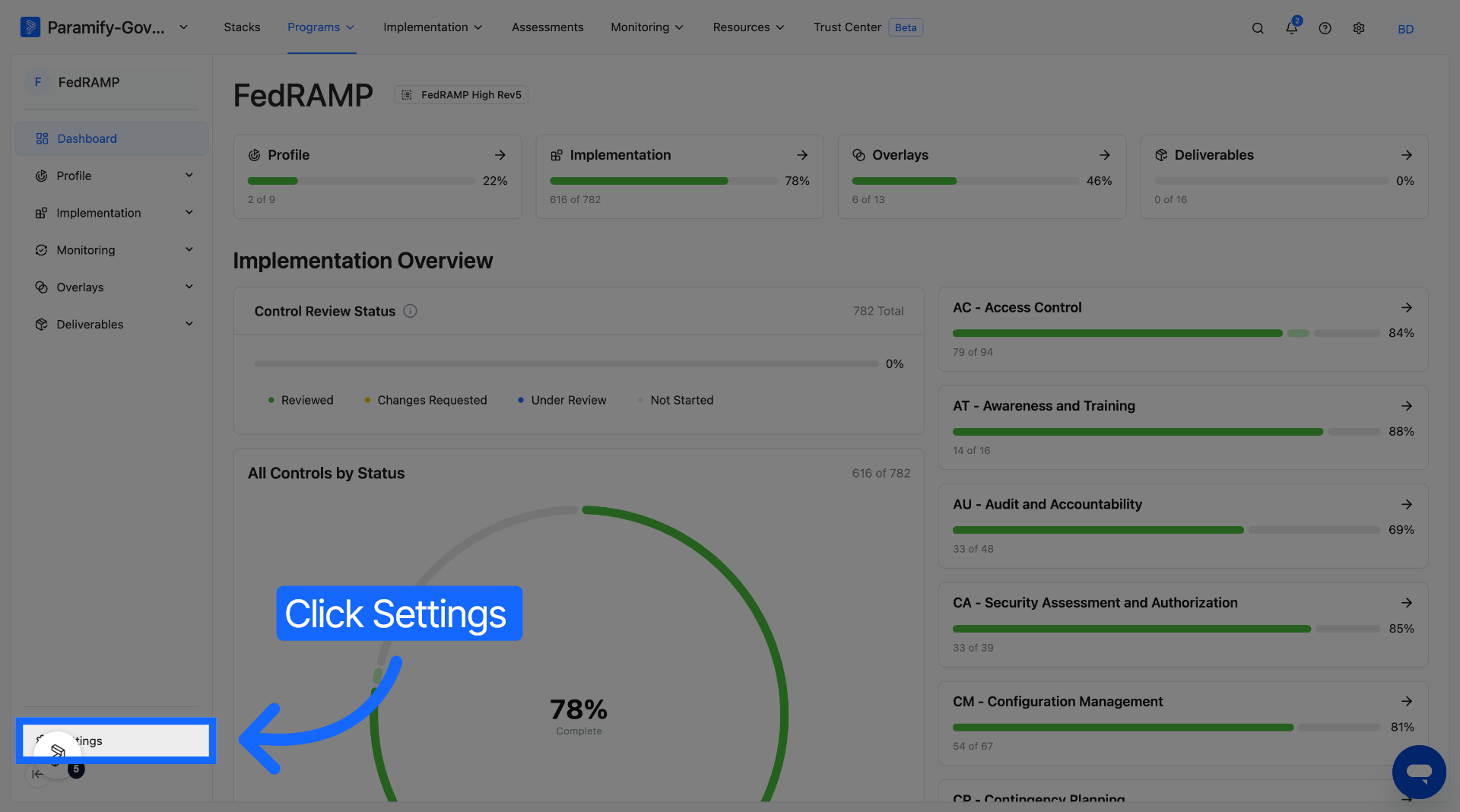The height and width of the screenshot is (812, 1460).
Task: Open the Programs dropdown menu
Action: (x=321, y=27)
